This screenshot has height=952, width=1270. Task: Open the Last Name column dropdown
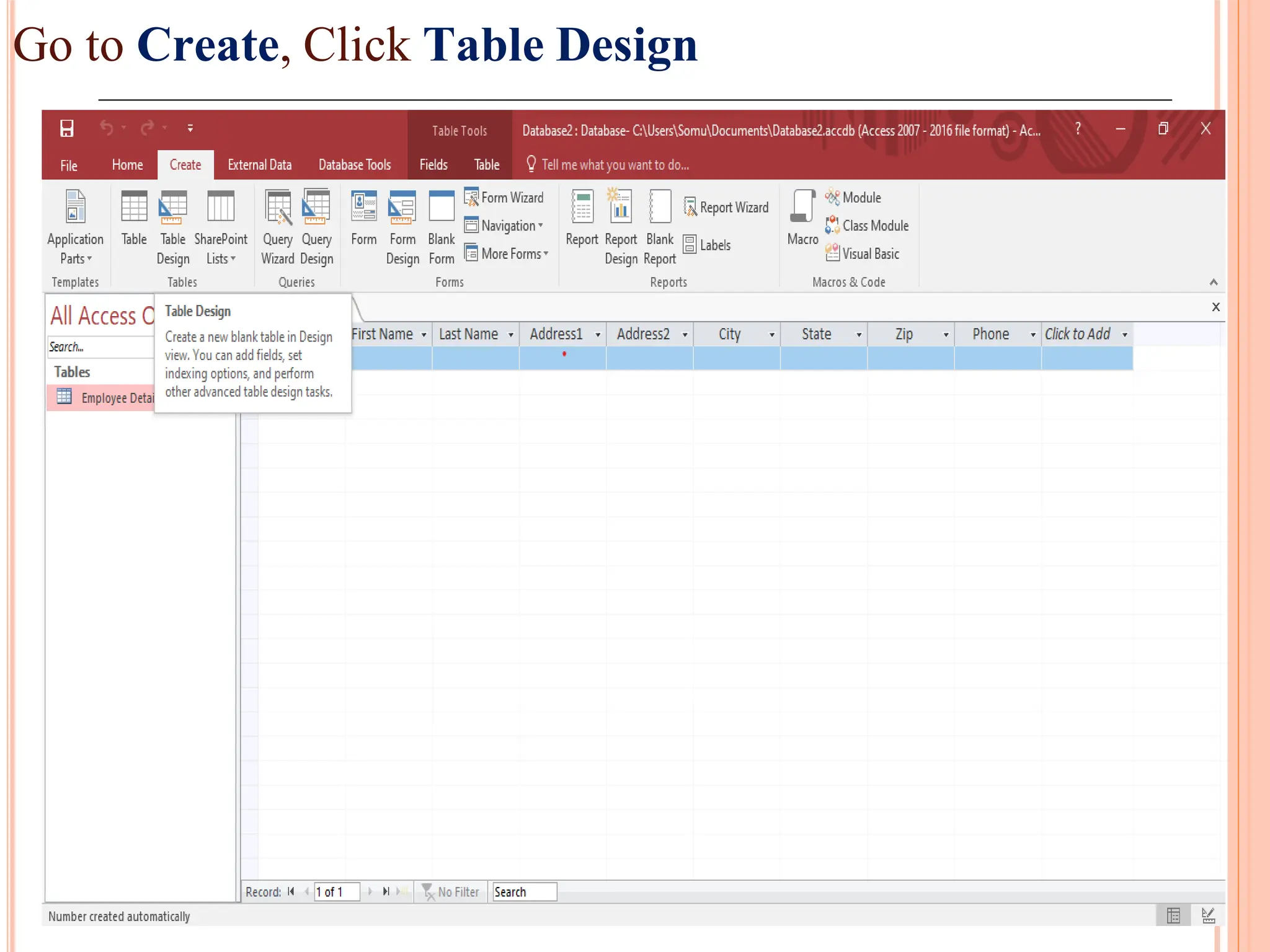(510, 335)
